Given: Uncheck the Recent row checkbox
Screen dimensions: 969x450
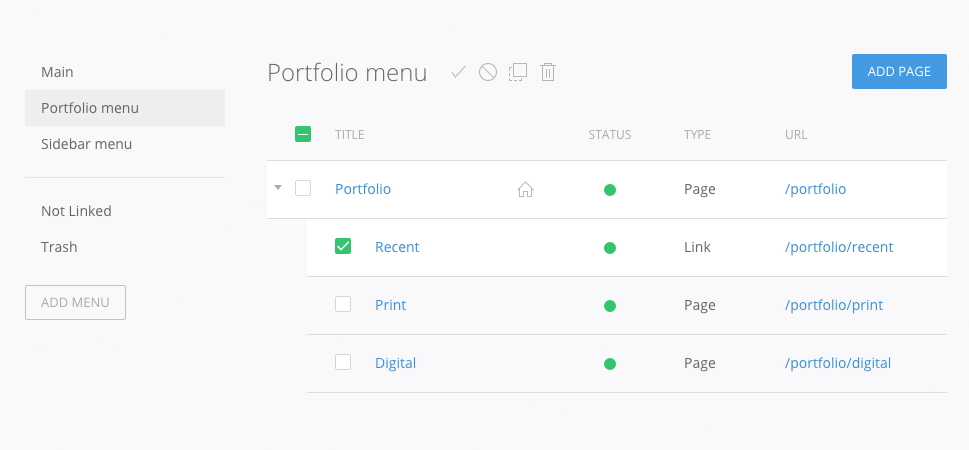Looking at the screenshot, I should point(343,246).
